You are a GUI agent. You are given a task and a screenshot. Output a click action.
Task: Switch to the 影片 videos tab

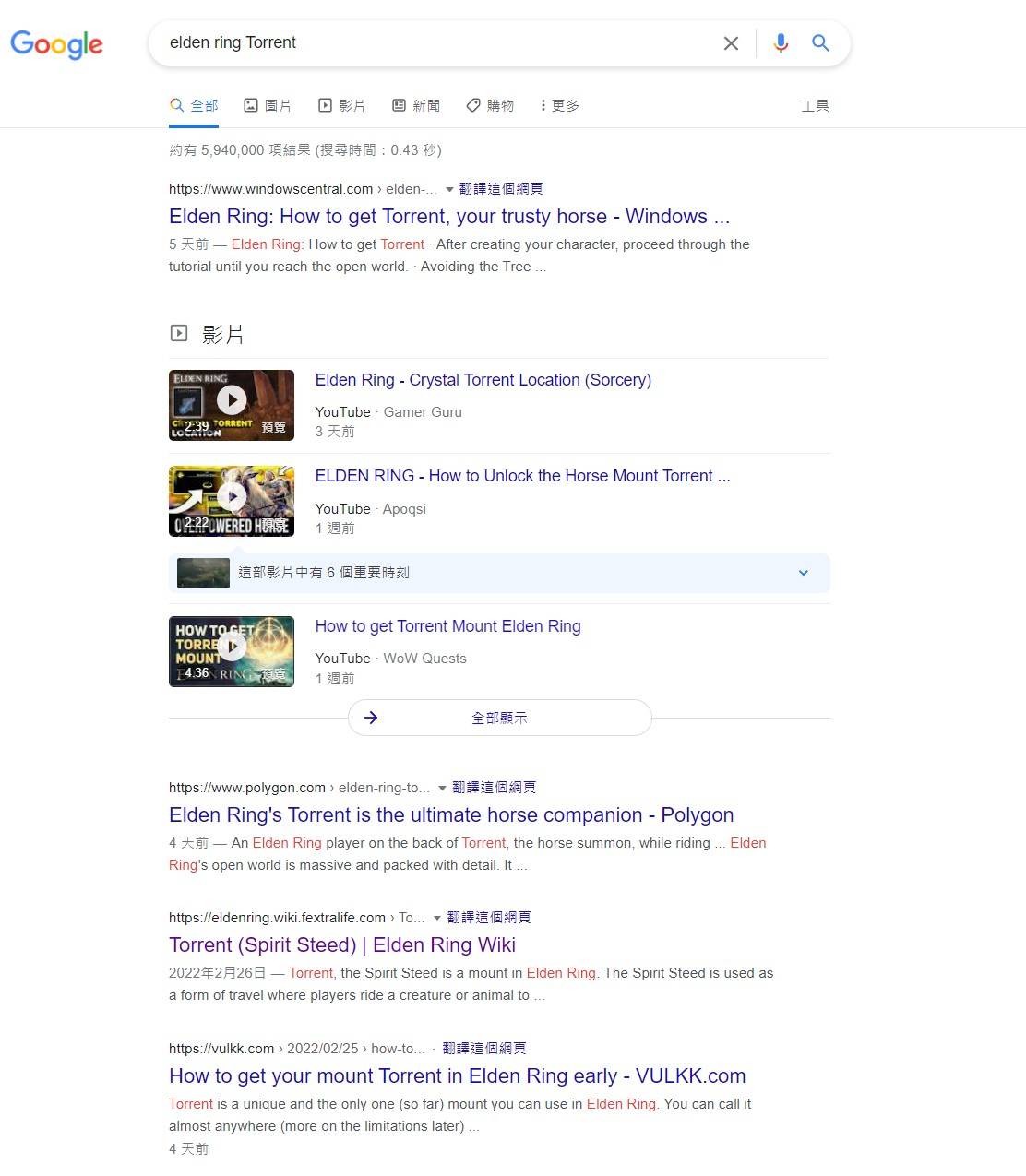341,106
